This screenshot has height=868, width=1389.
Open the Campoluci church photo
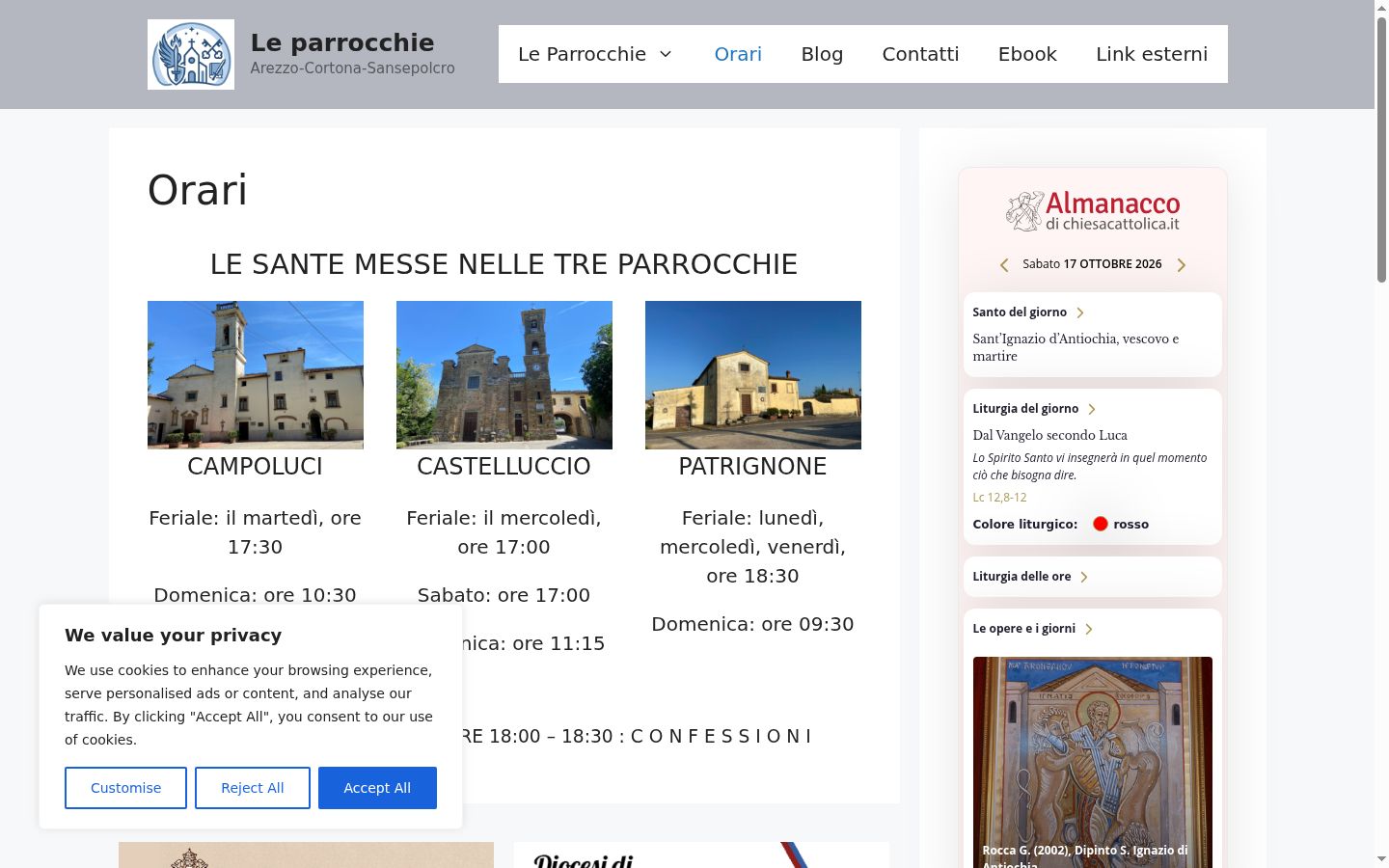click(x=256, y=375)
